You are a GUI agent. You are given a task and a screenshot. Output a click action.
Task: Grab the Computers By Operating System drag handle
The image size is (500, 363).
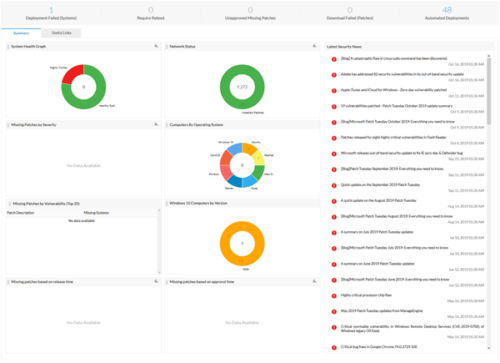click(x=167, y=125)
